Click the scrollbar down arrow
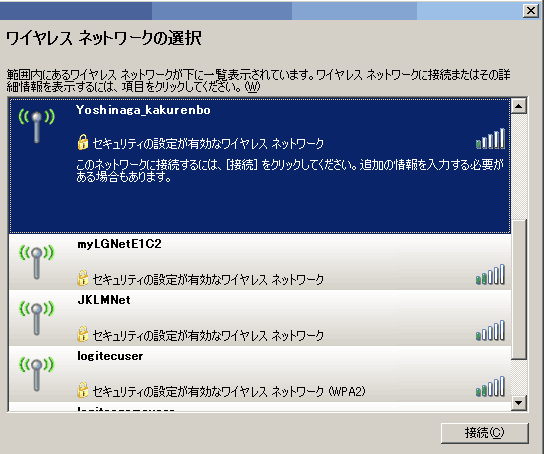The height and width of the screenshot is (454, 544). click(x=519, y=403)
